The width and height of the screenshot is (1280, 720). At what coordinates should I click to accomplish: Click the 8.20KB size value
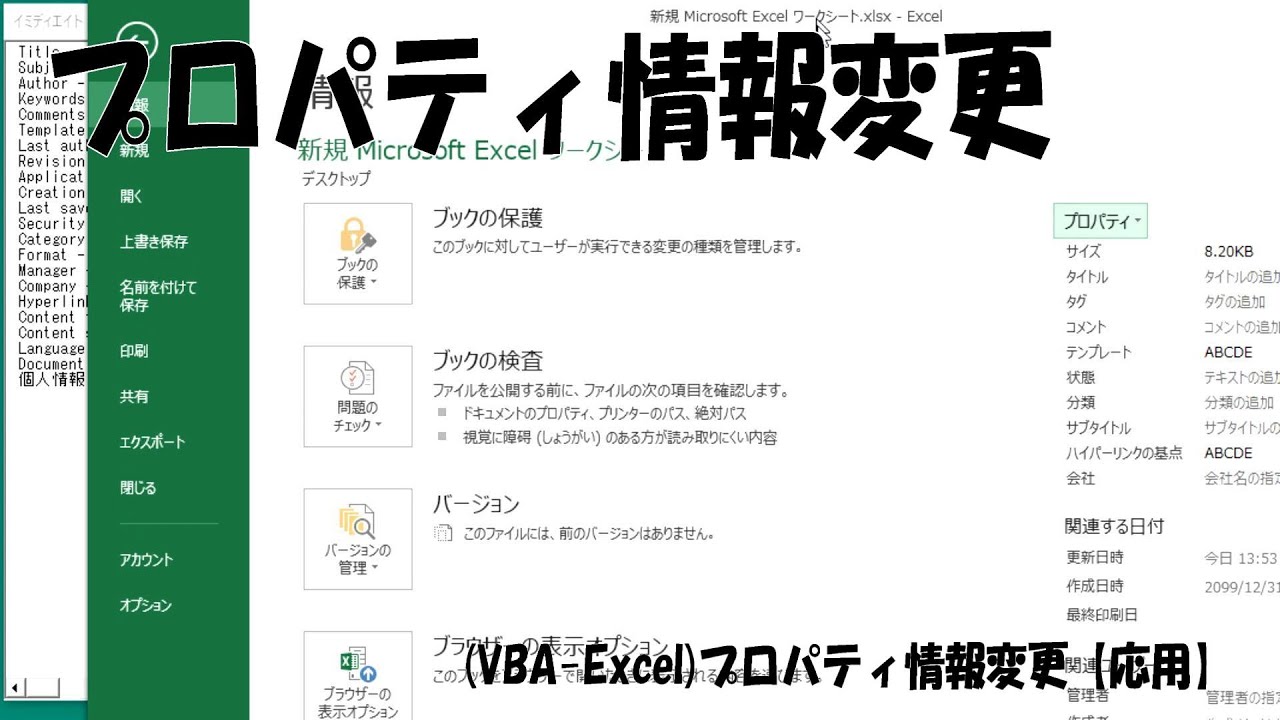(x=1228, y=252)
